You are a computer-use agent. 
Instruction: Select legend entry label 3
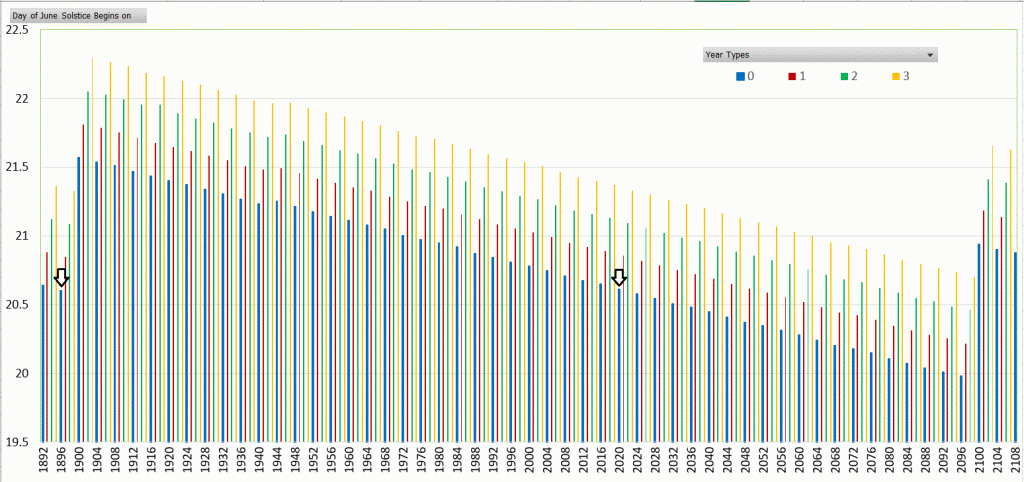click(906, 76)
